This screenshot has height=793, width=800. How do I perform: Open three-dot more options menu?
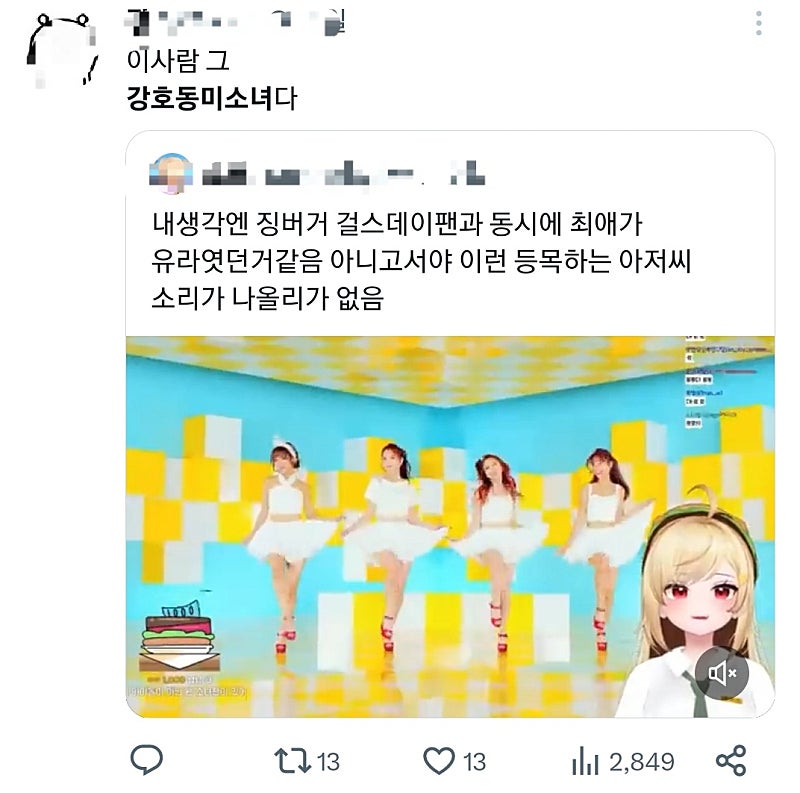[759, 23]
